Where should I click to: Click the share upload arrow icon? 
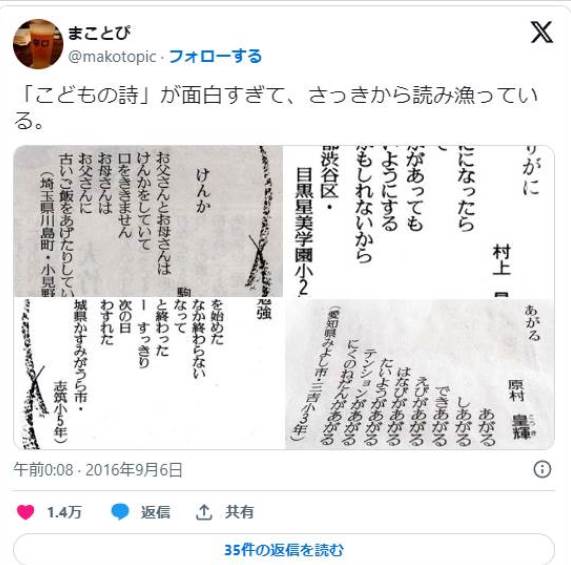[x=204, y=512]
